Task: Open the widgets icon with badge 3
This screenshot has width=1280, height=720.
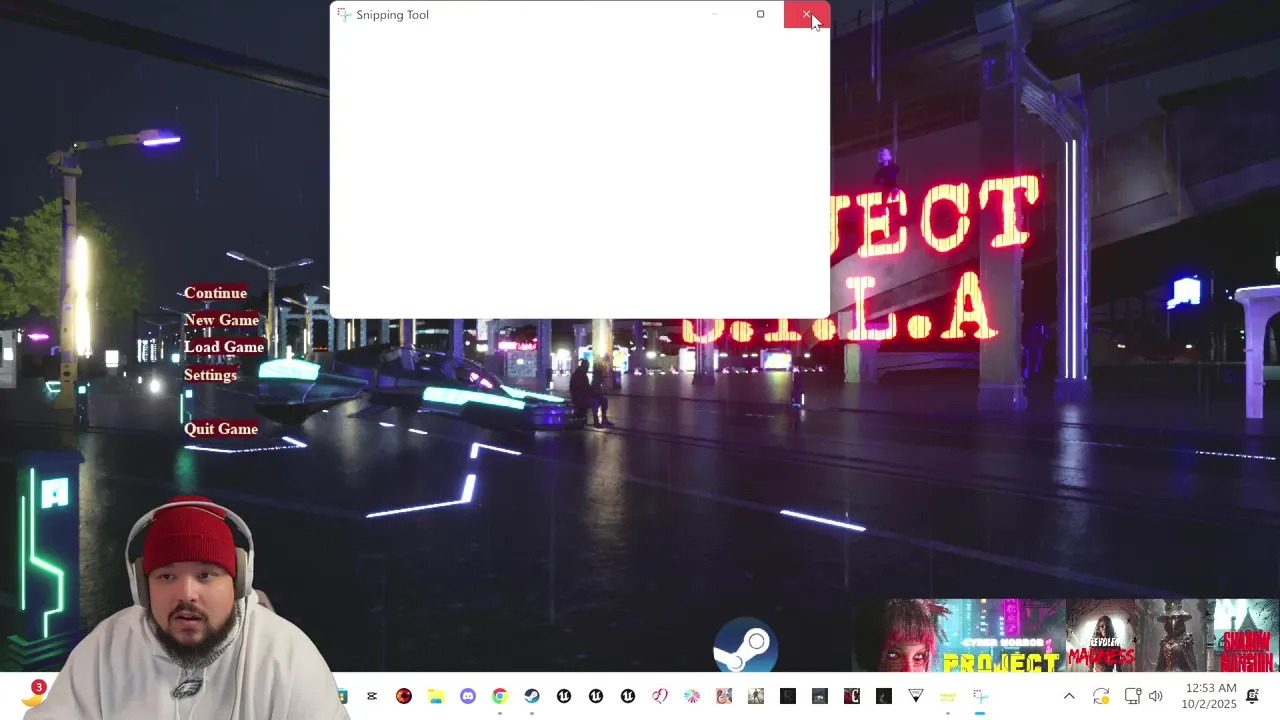Action: pos(33,694)
